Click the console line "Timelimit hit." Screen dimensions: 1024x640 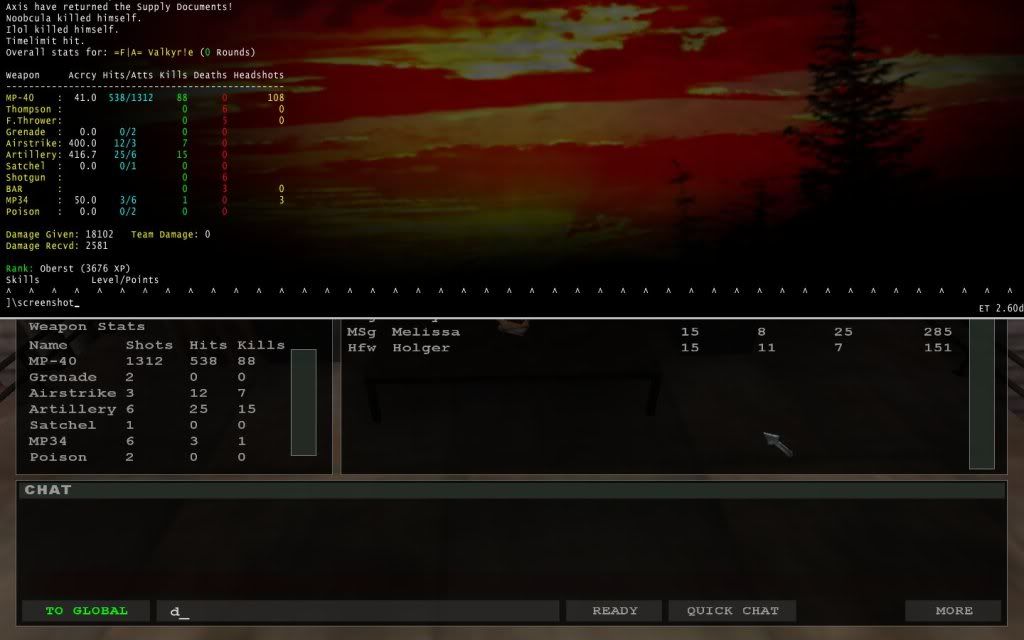[x=44, y=40]
